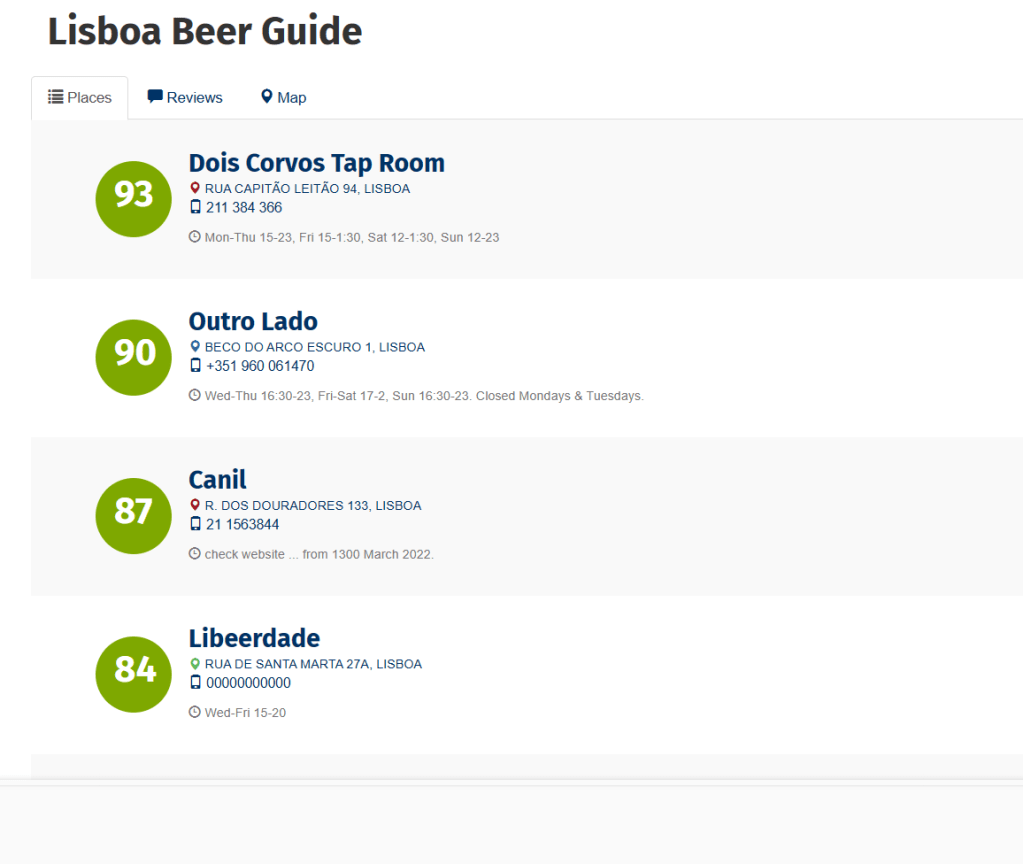Visit the Canil listing link
1023x864 pixels.
pos(217,480)
